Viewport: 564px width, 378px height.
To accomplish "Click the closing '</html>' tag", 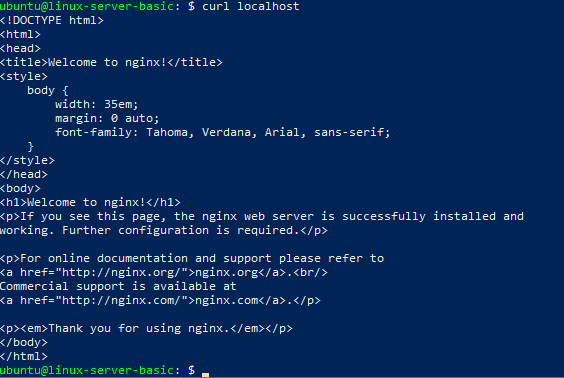I will 24,356.
